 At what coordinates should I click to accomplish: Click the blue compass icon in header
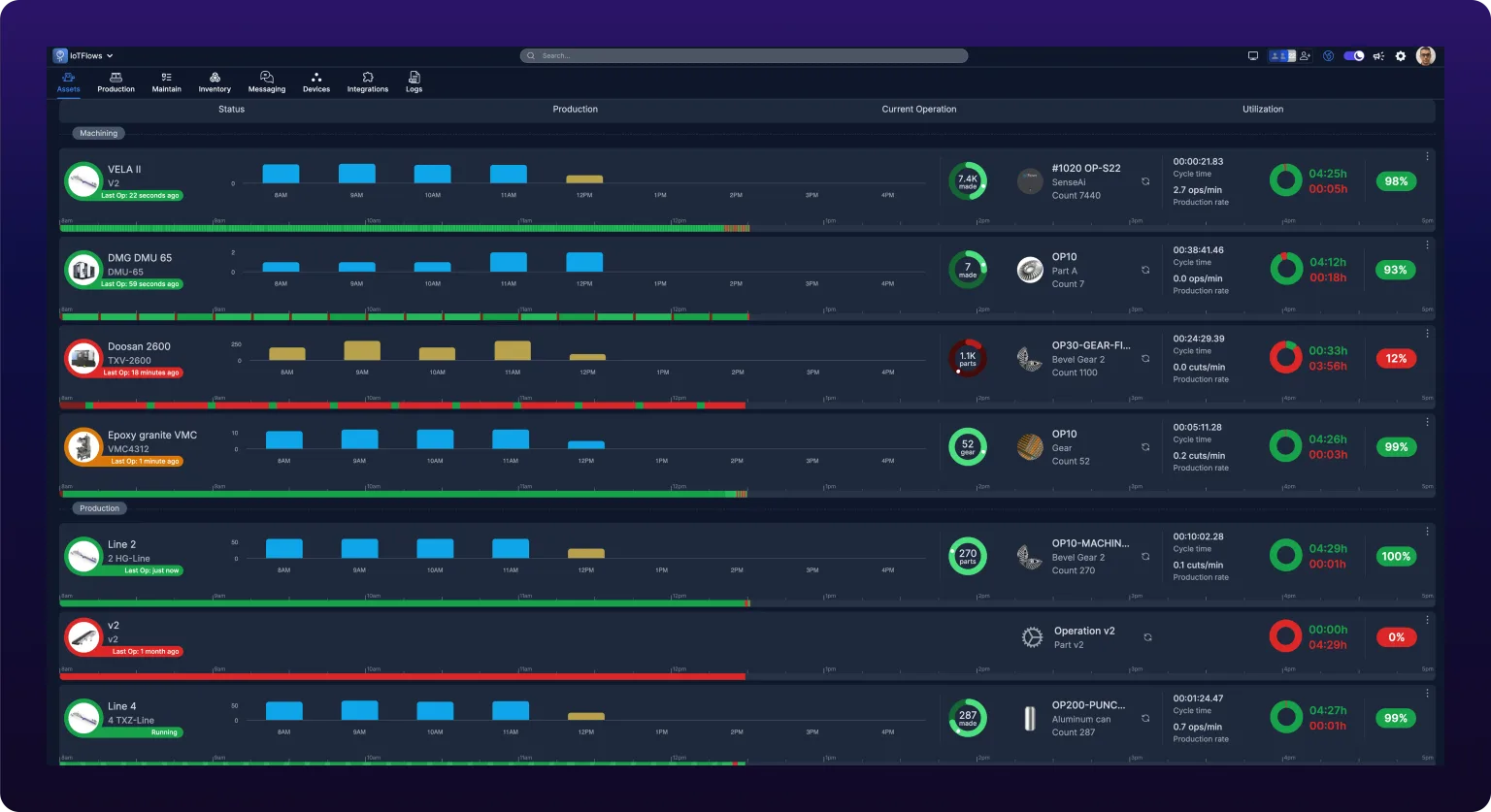coord(1329,56)
